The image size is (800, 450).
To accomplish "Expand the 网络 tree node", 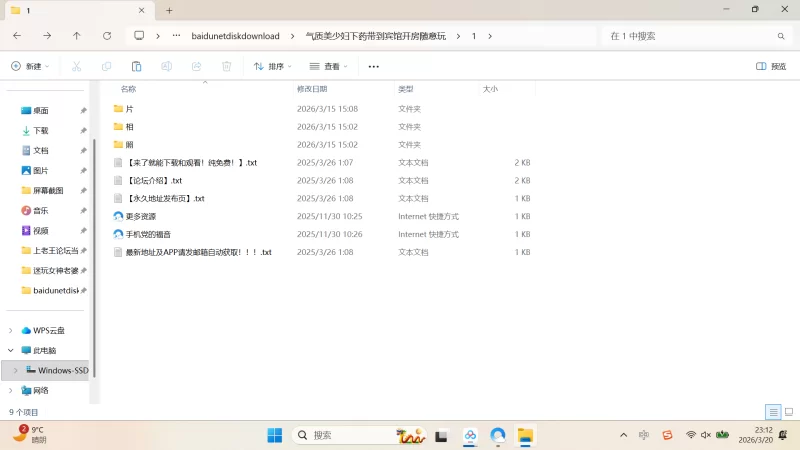I will pos(11,390).
